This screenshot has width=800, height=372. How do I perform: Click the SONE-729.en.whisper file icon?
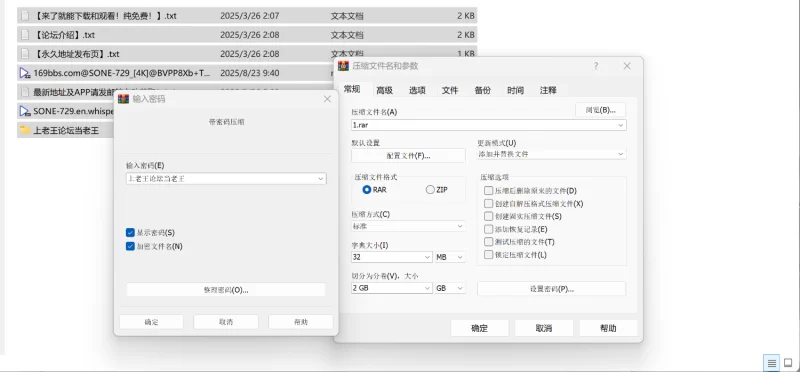click(24, 111)
